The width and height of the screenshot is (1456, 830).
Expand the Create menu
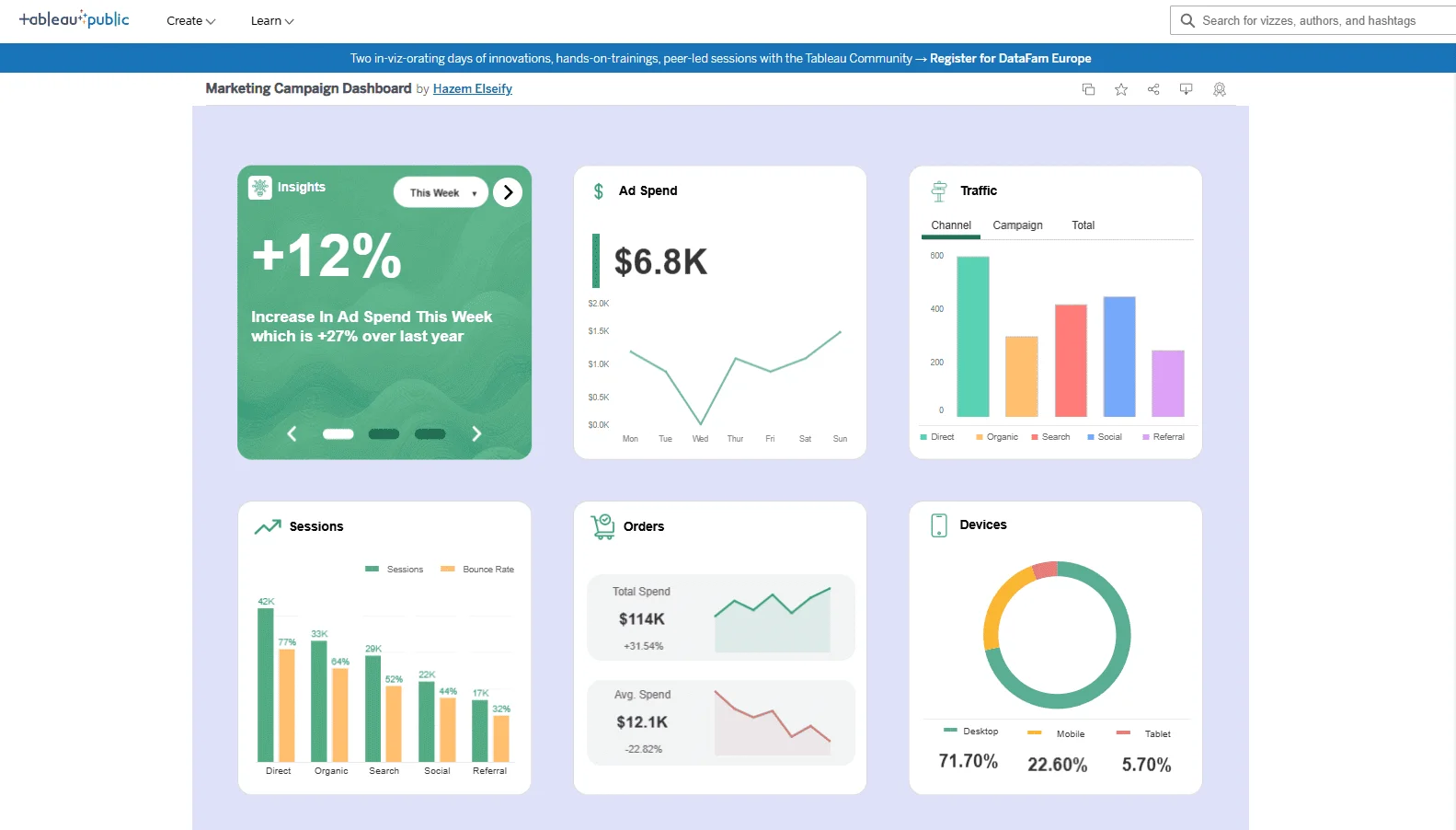coord(191,21)
